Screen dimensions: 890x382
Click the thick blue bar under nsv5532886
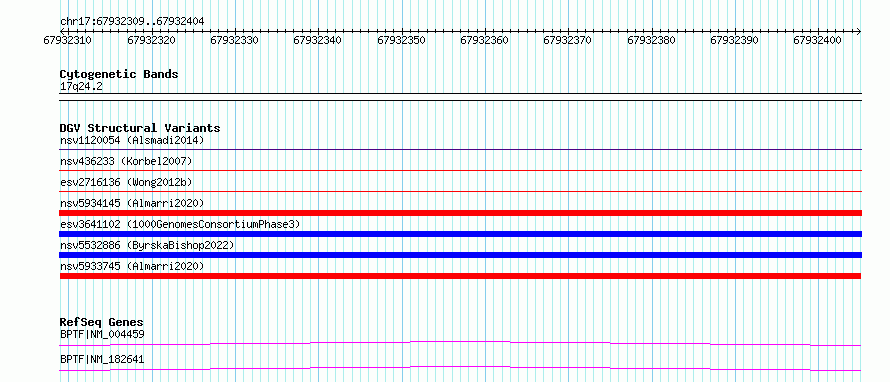[x=460, y=255]
